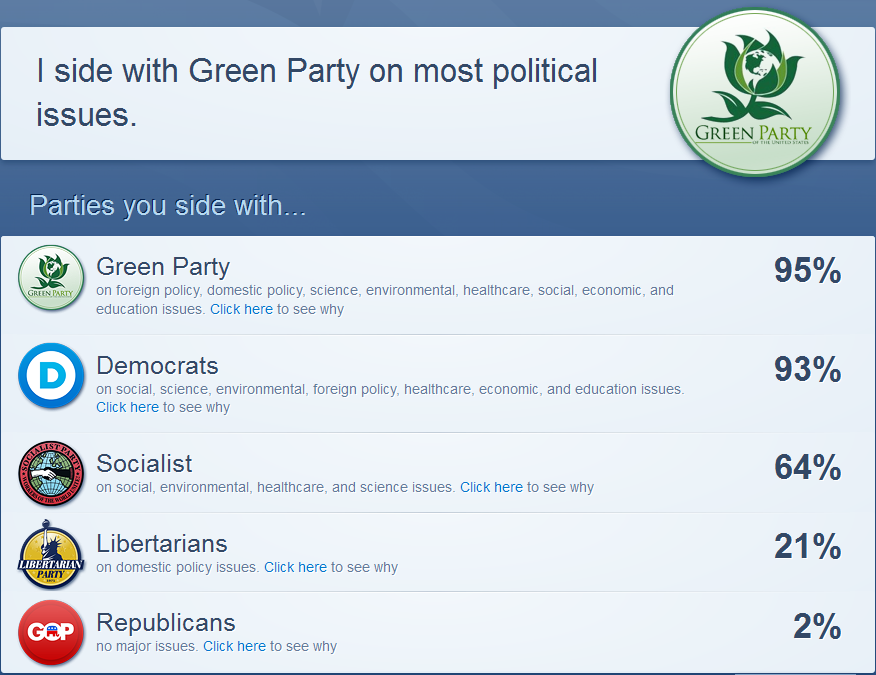Click the 95% Green Party score
This screenshot has height=675, width=876.
[x=807, y=270]
